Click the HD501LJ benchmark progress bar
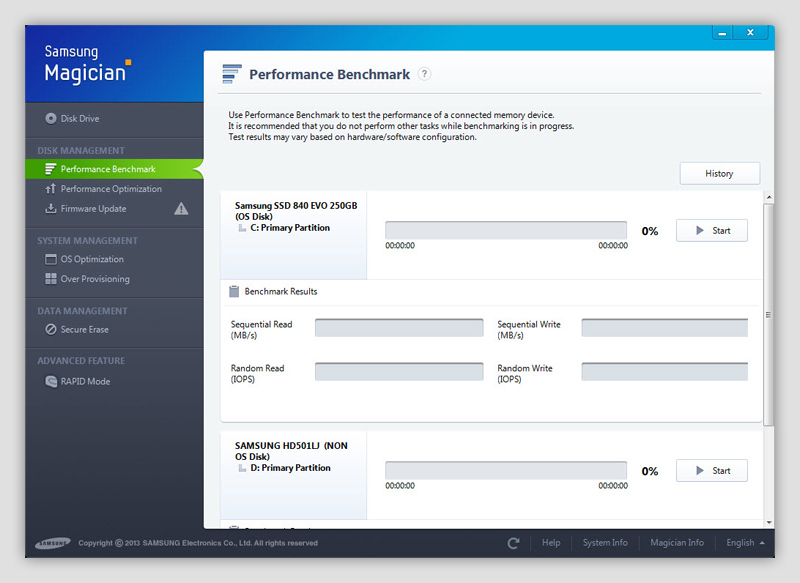Image resolution: width=800 pixels, height=583 pixels. 506,470
